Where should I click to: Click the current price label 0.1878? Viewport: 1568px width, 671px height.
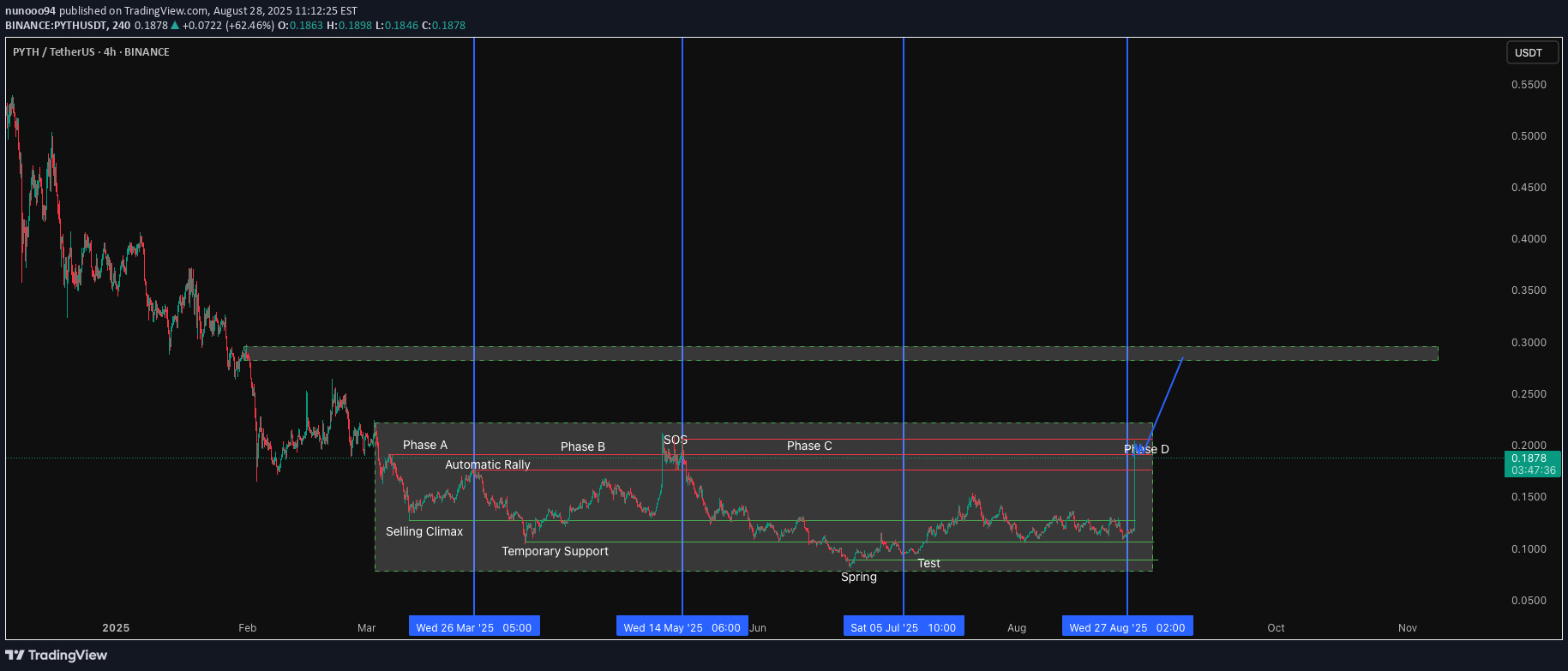1533,464
